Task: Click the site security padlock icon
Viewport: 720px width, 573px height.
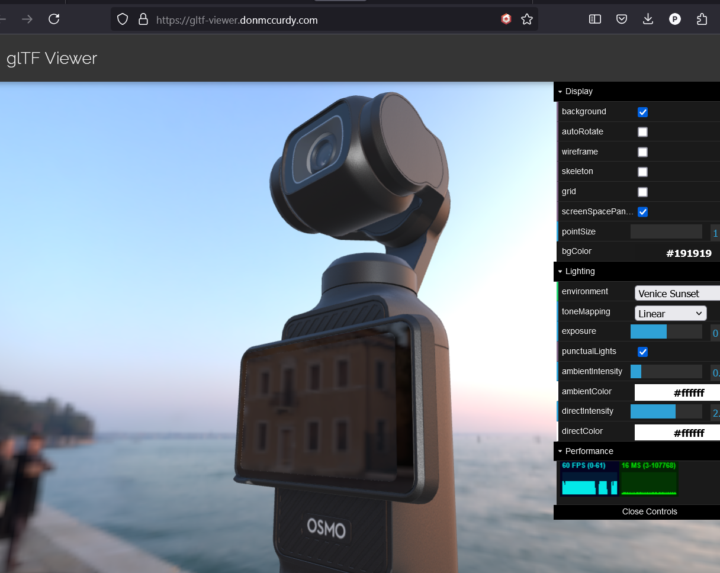Action: coord(143,19)
